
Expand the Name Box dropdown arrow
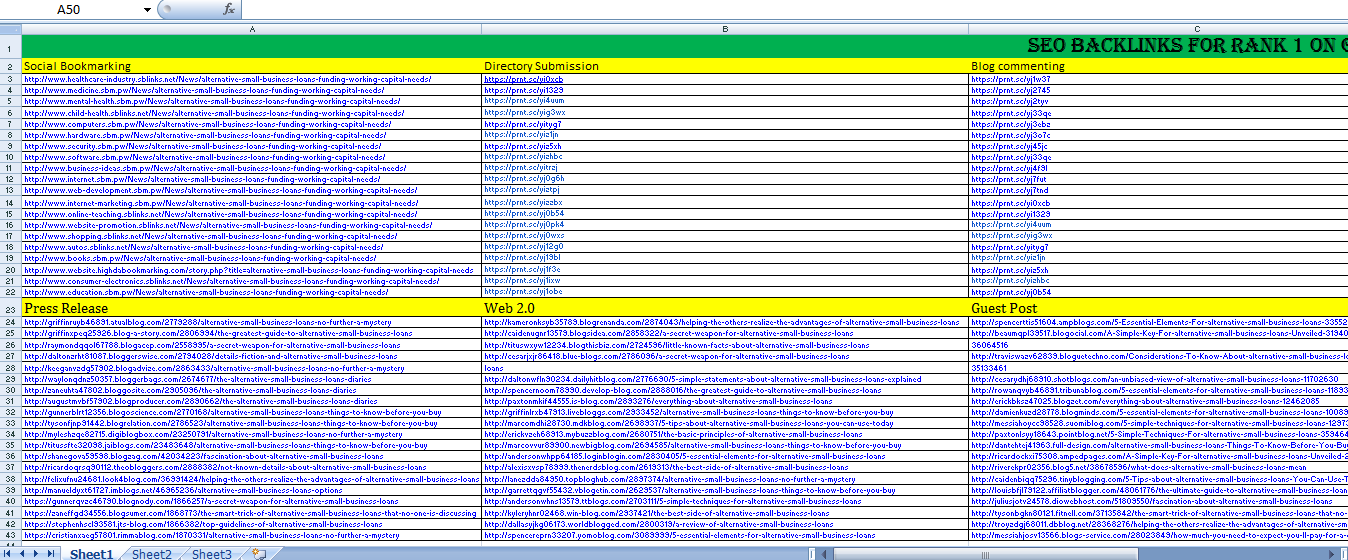(x=148, y=9)
